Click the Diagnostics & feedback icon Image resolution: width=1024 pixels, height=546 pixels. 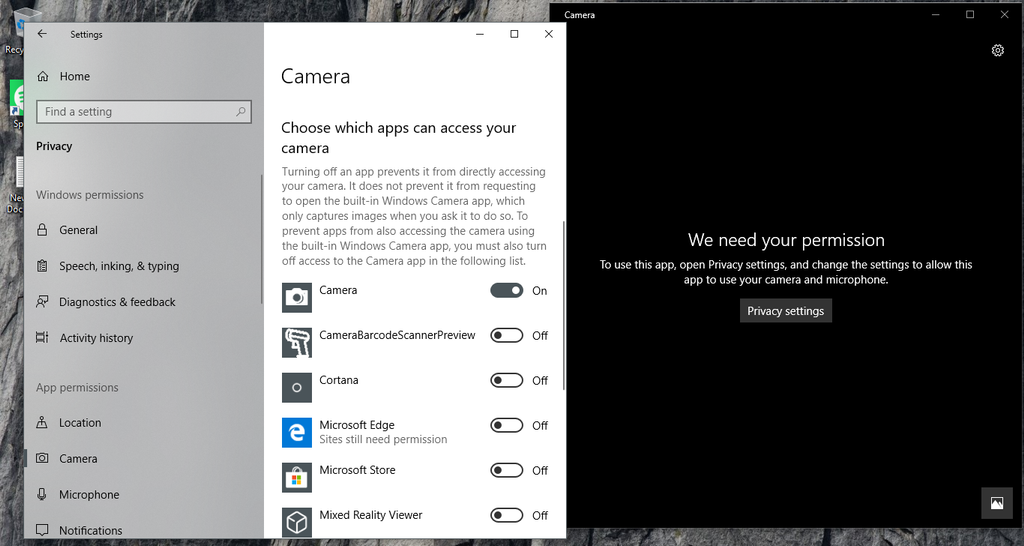tap(42, 302)
